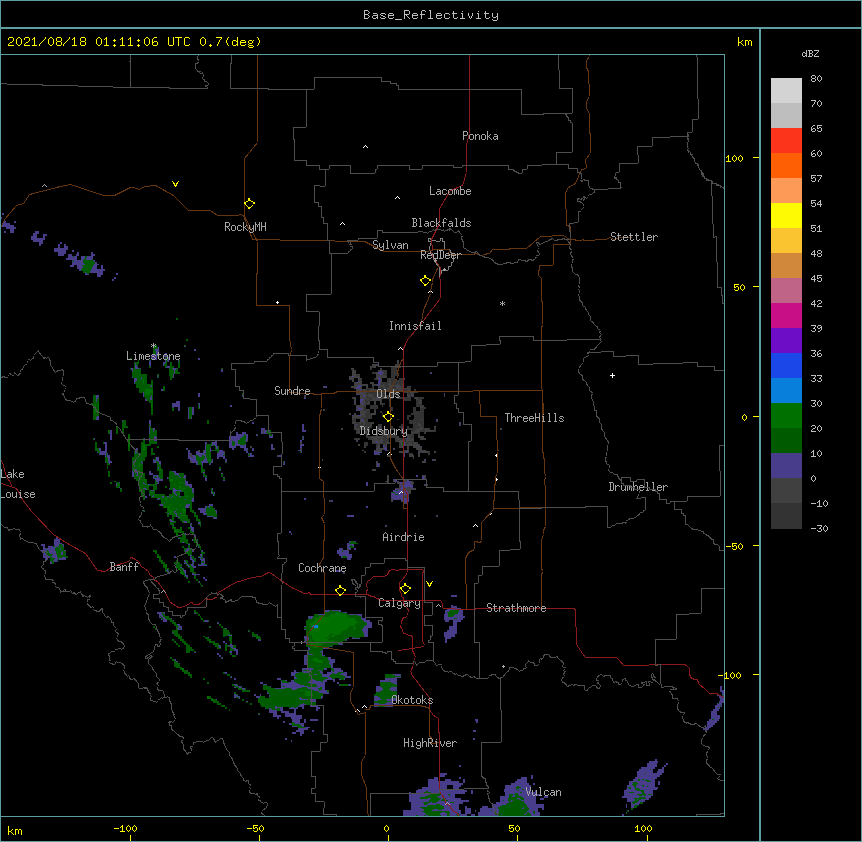The image size is (862, 842).
Task: Select the Olds label
Action: pos(388,394)
